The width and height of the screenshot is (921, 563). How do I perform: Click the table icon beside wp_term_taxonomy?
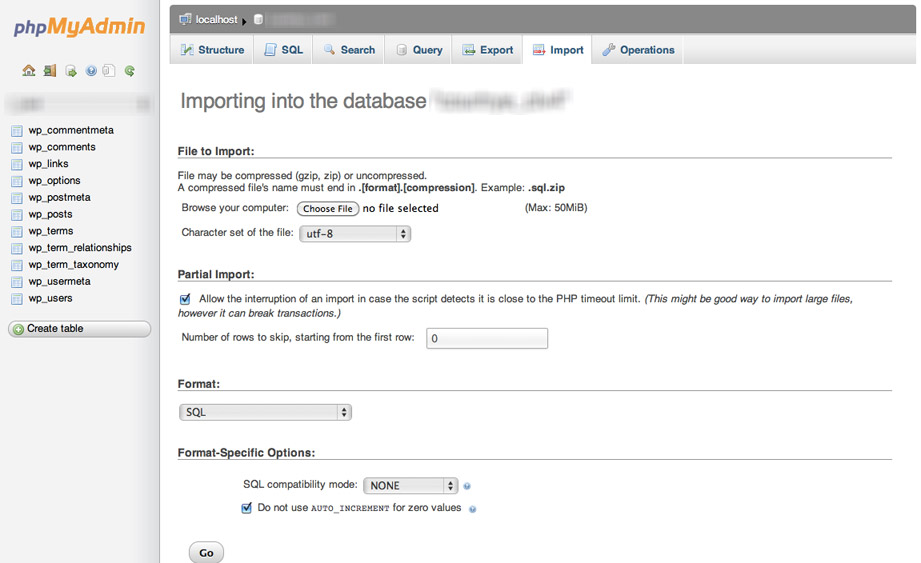[17, 265]
